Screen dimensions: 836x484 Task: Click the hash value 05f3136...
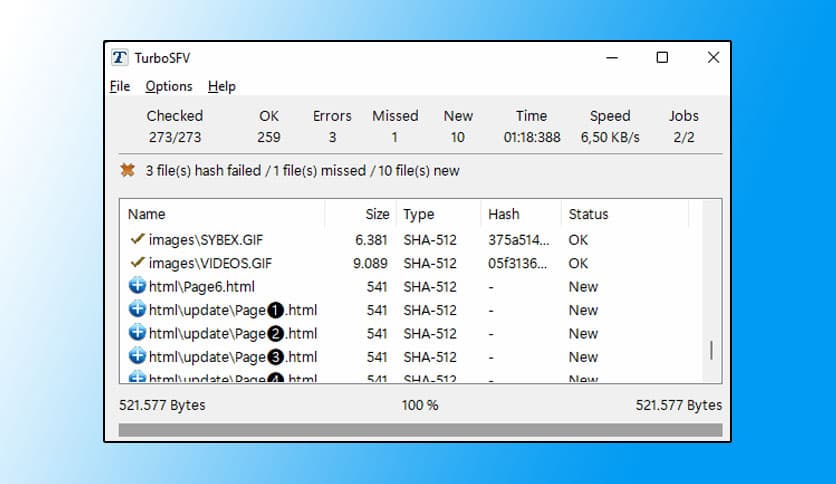(517, 263)
